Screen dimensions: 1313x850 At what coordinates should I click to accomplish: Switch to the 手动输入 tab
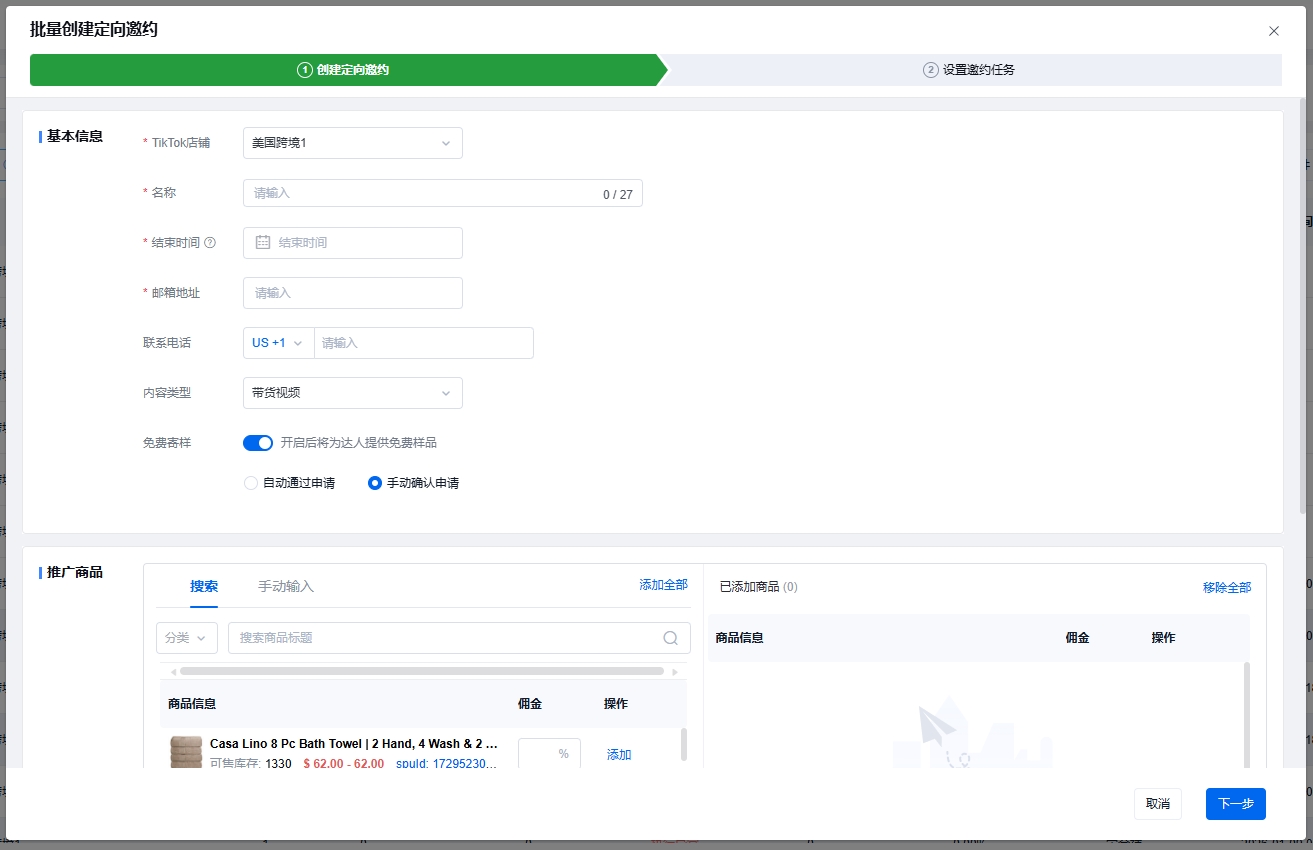(x=286, y=586)
